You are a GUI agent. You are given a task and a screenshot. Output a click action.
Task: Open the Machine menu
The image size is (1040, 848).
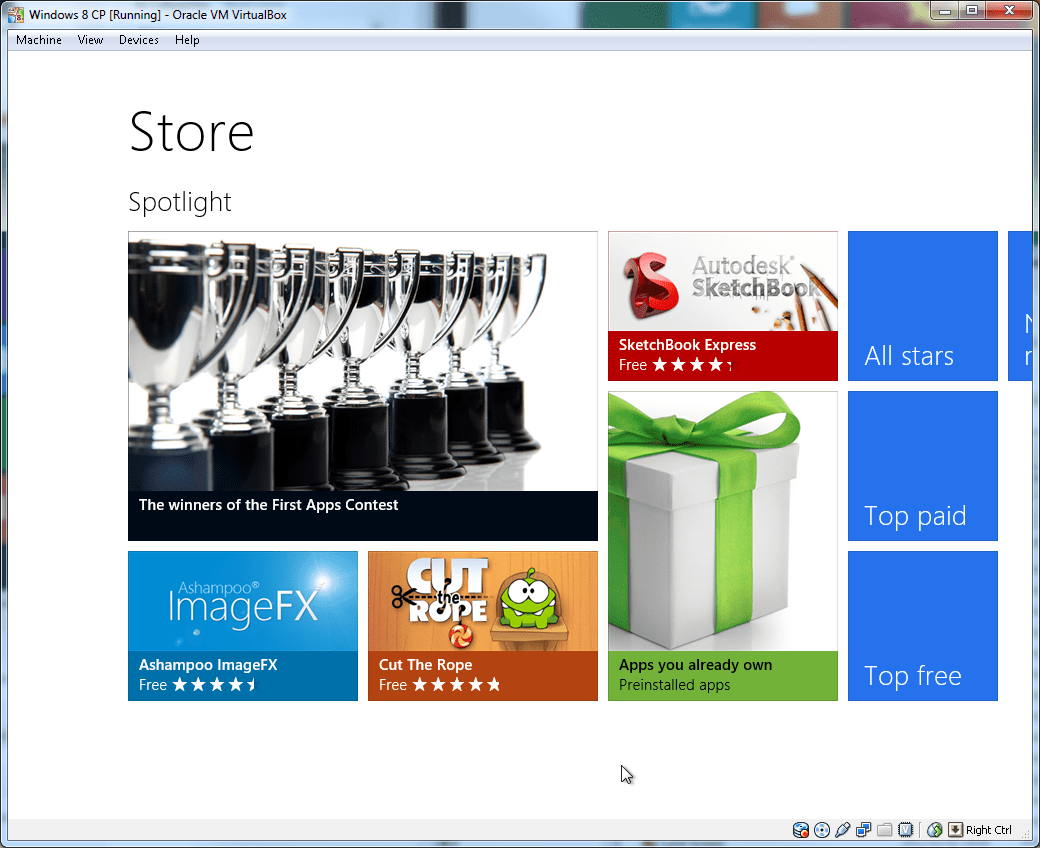tap(38, 40)
